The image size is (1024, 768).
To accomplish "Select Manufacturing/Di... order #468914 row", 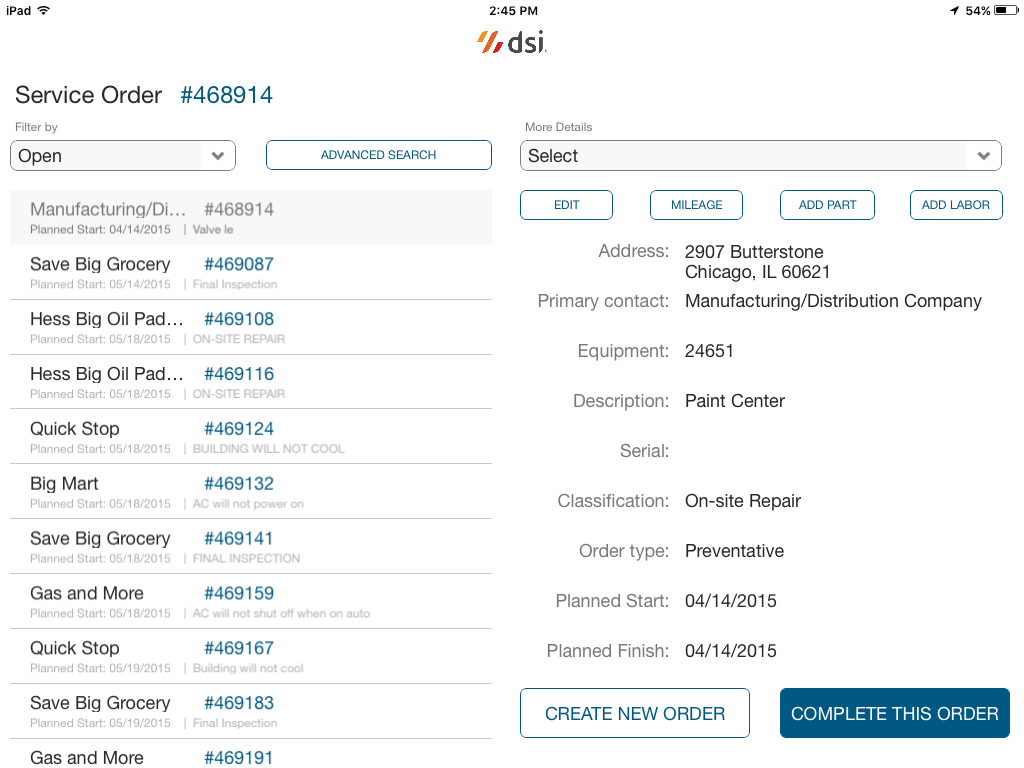I will (x=251, y=217).
